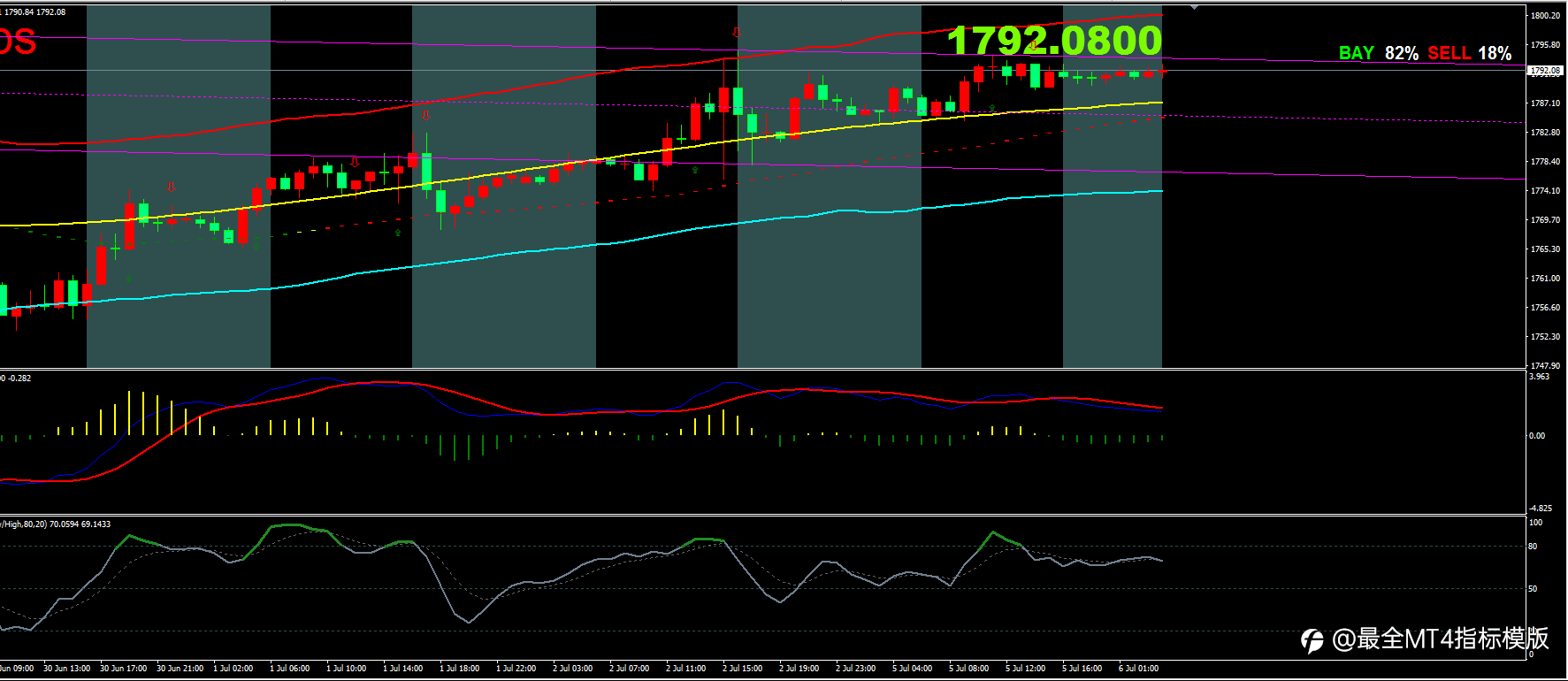Click the 30 Jun 17:00 time axis label
The image size is (1568, 681).
[x=123, y=669]
